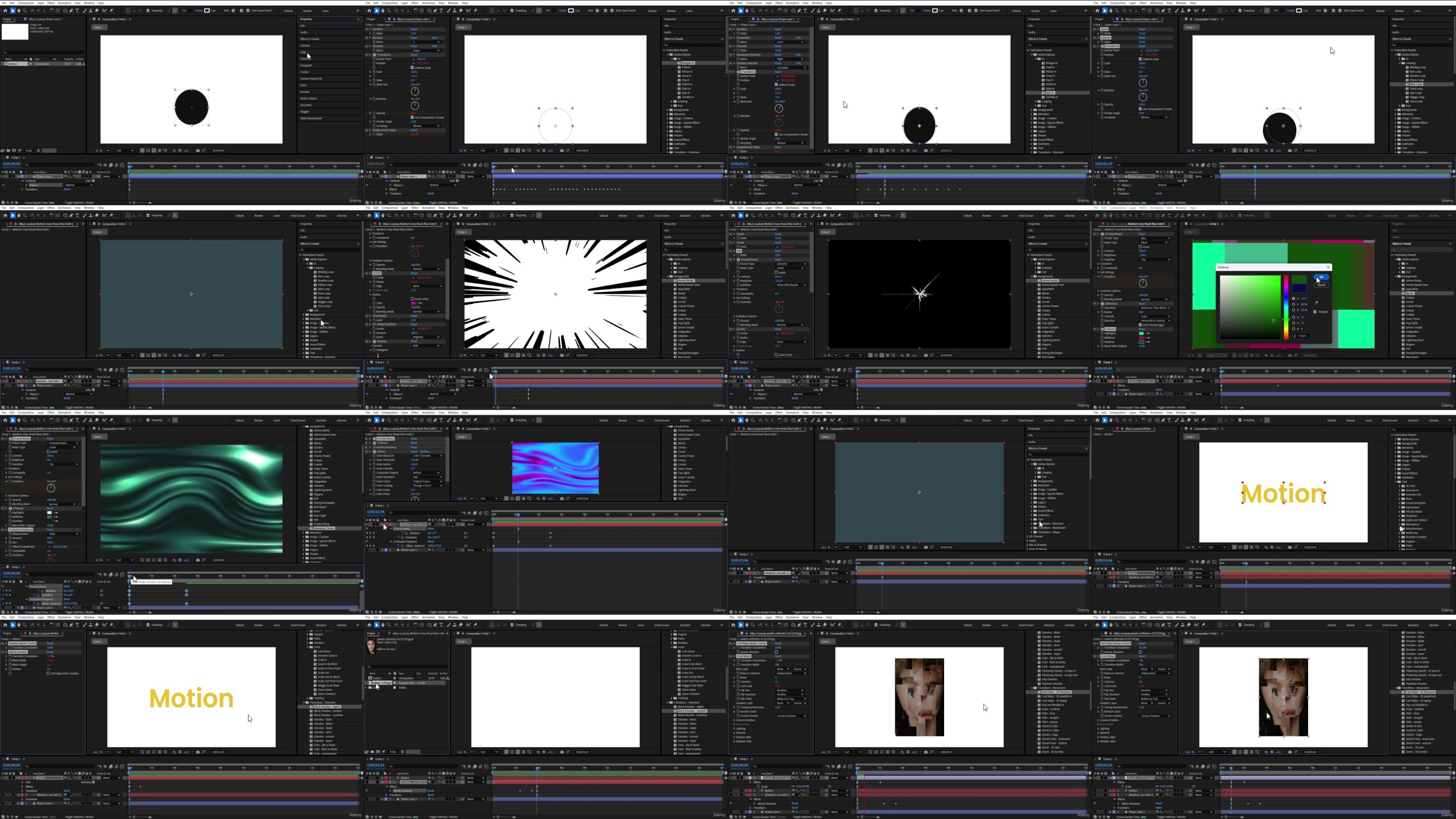Click trash icon below the pexels footage list
This screenshot has height=819, width=1456.
tap(402, 752)
